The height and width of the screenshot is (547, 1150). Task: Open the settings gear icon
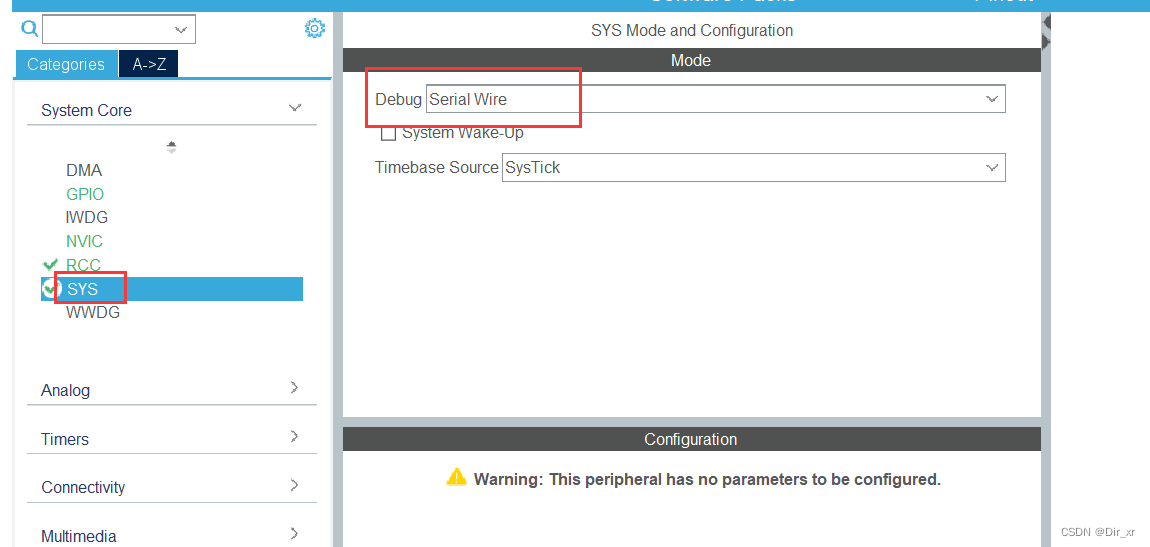tap(314, 29)
